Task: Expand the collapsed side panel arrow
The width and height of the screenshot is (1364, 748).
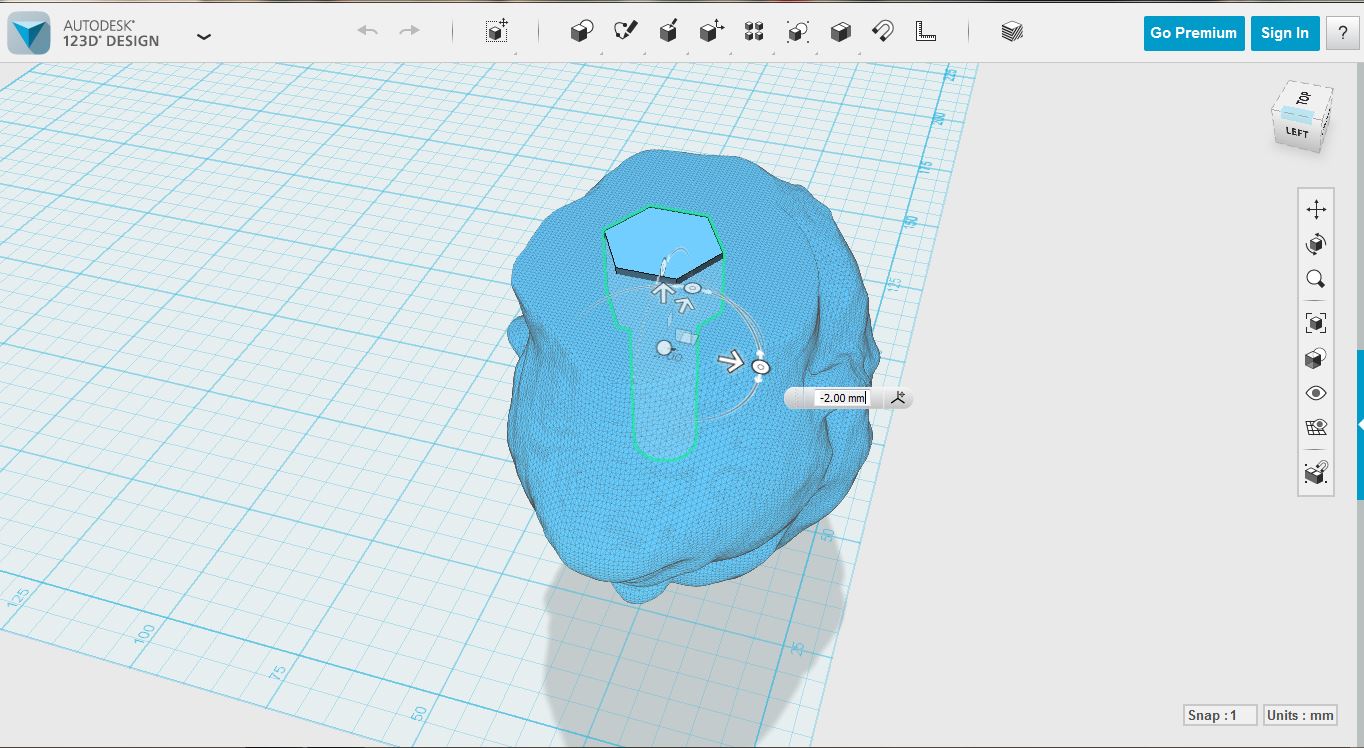Action: point(1360,425)
